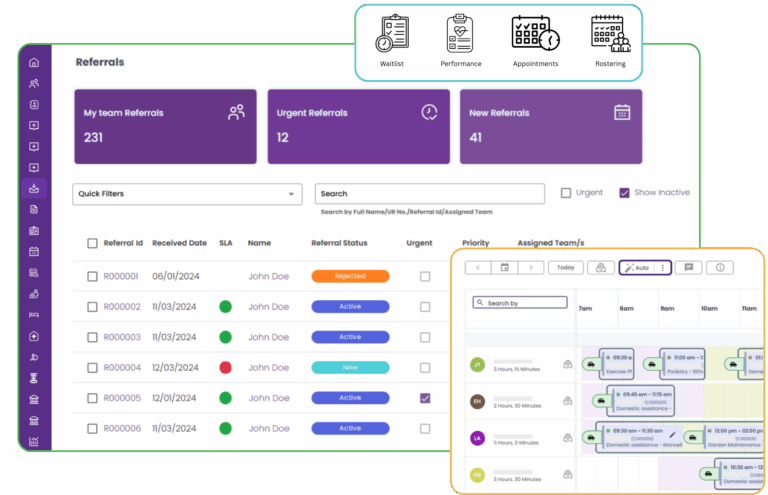Click the info icon in scheduler toolbar

point(720,268)
